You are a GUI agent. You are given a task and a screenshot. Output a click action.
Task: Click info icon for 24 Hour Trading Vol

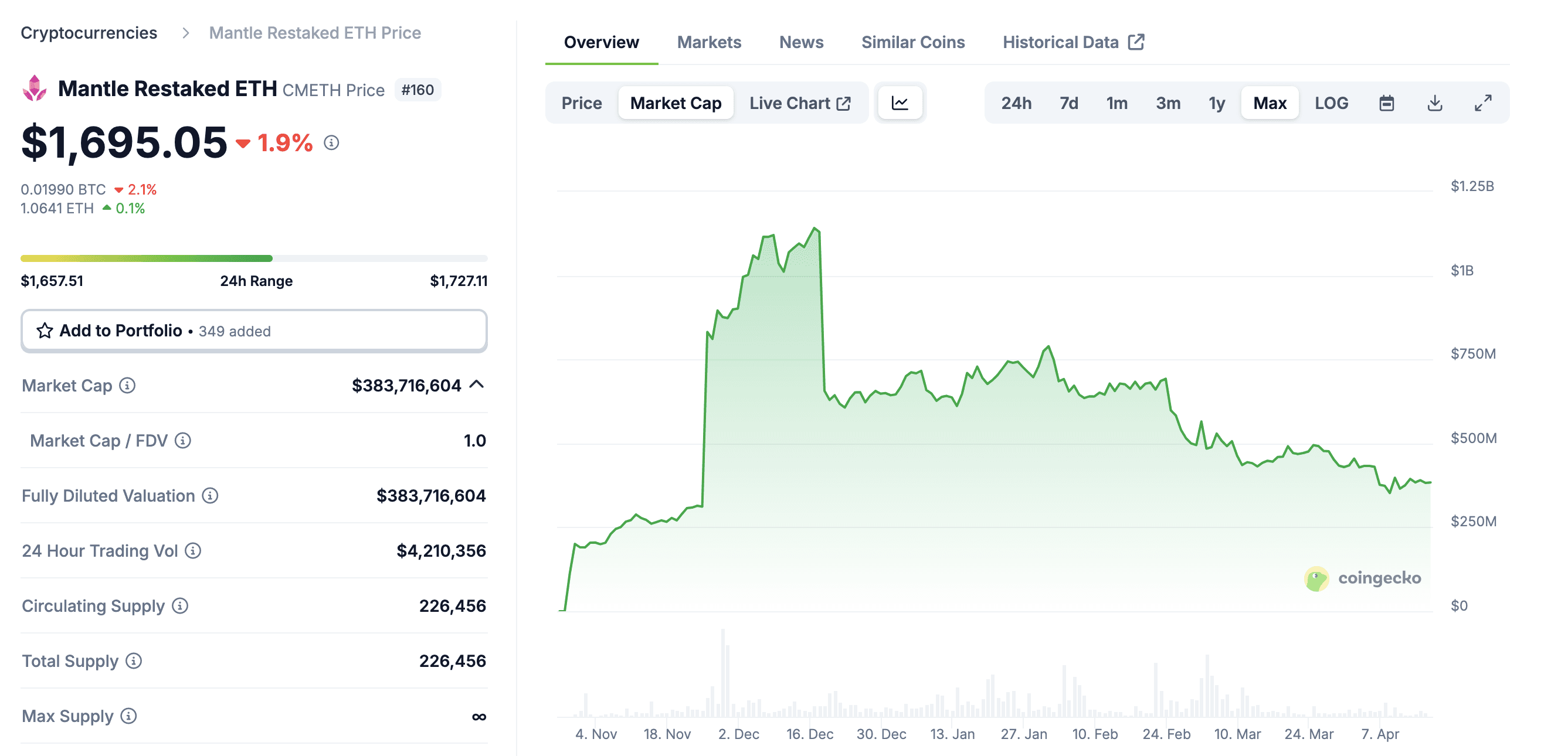coord(193,551)
